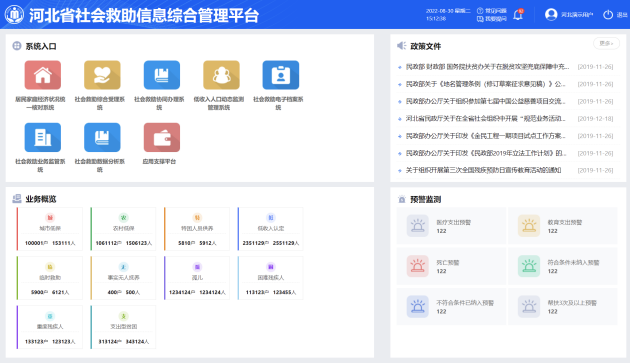Open policy about 第七届中国公益慈善项目交流

(x=485, y=101)
